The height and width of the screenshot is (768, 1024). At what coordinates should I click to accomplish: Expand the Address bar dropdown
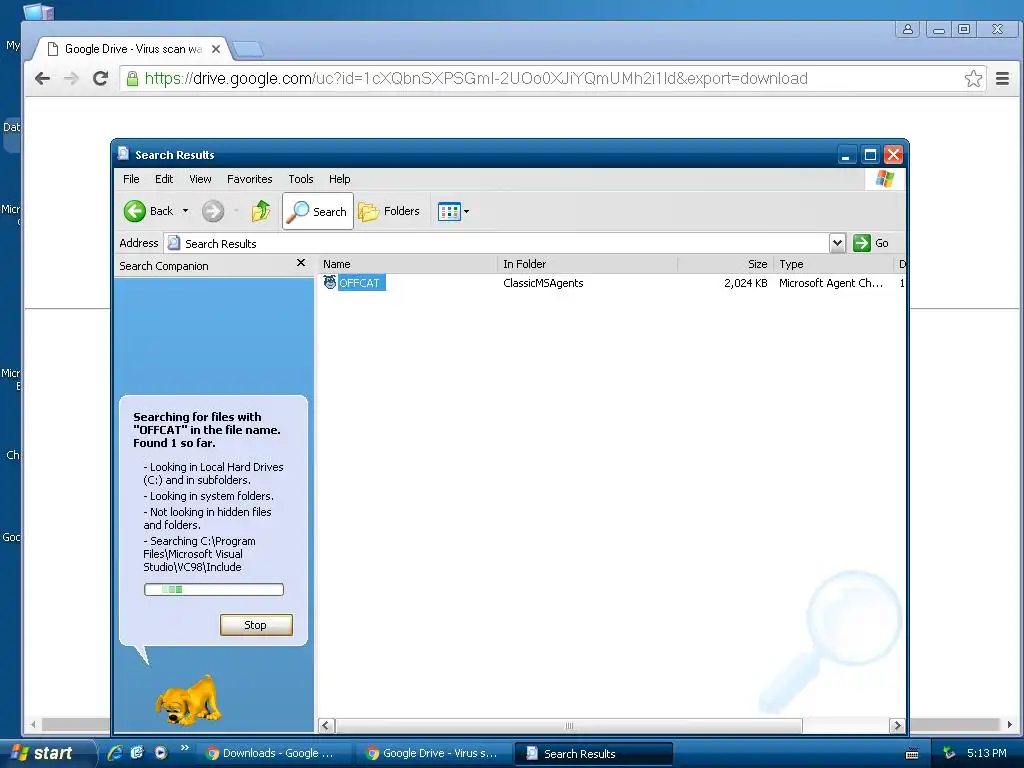(x=837, y=243)
